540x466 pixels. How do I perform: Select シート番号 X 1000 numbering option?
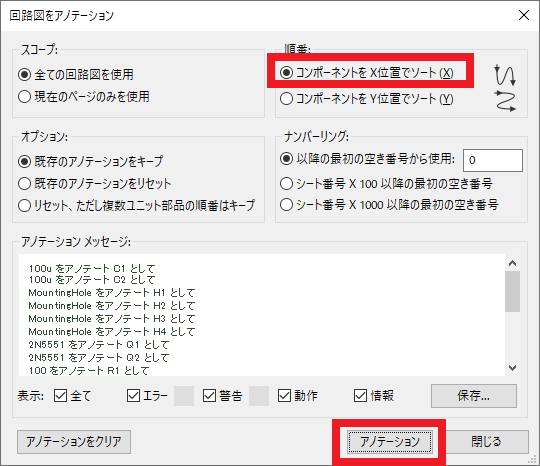pos(389,205)
